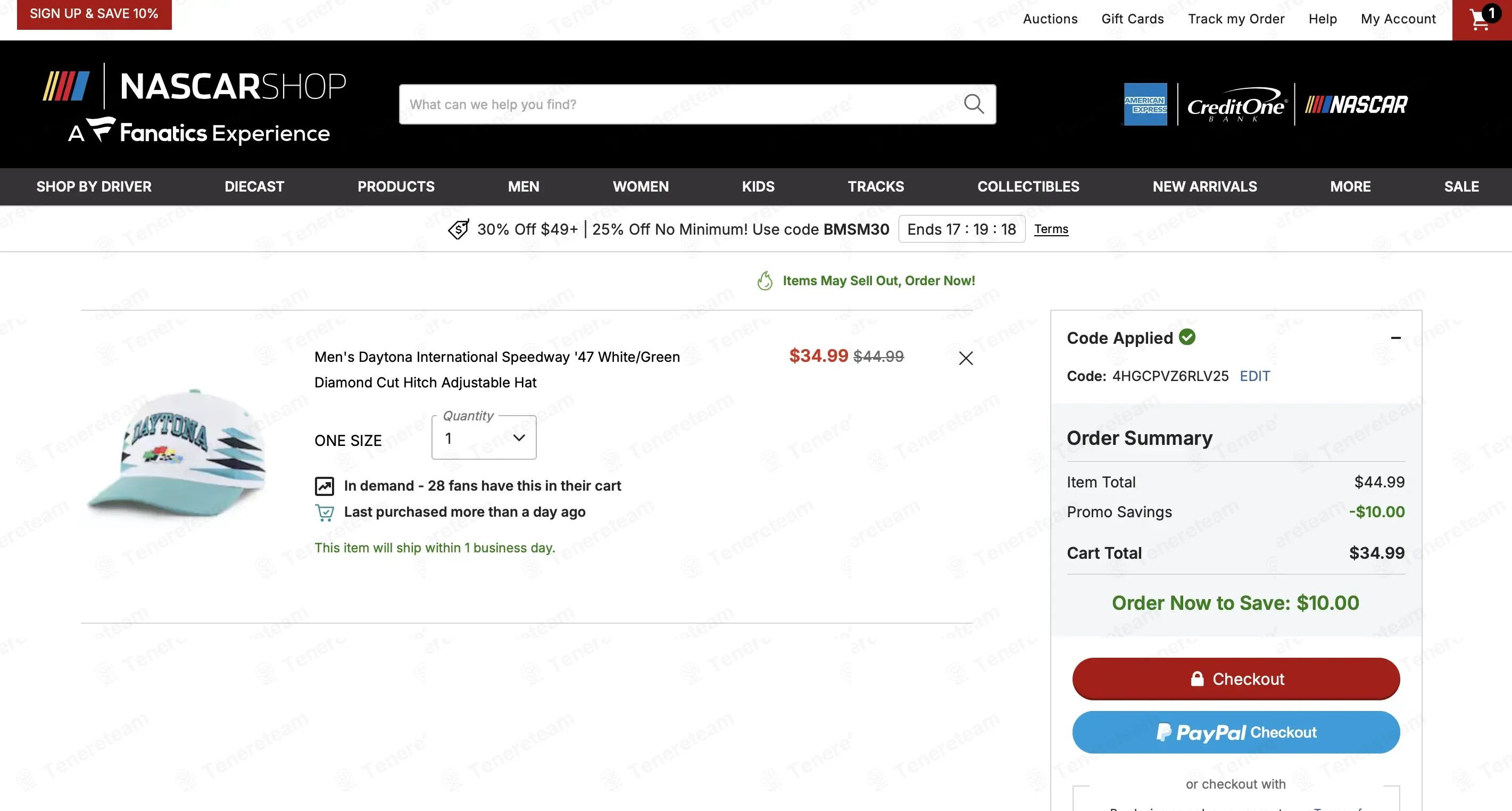The width and height of the screenshot is (1512, 811).
Task: Open the COLLECTIBLES menu
Action: coord(1028,187)
